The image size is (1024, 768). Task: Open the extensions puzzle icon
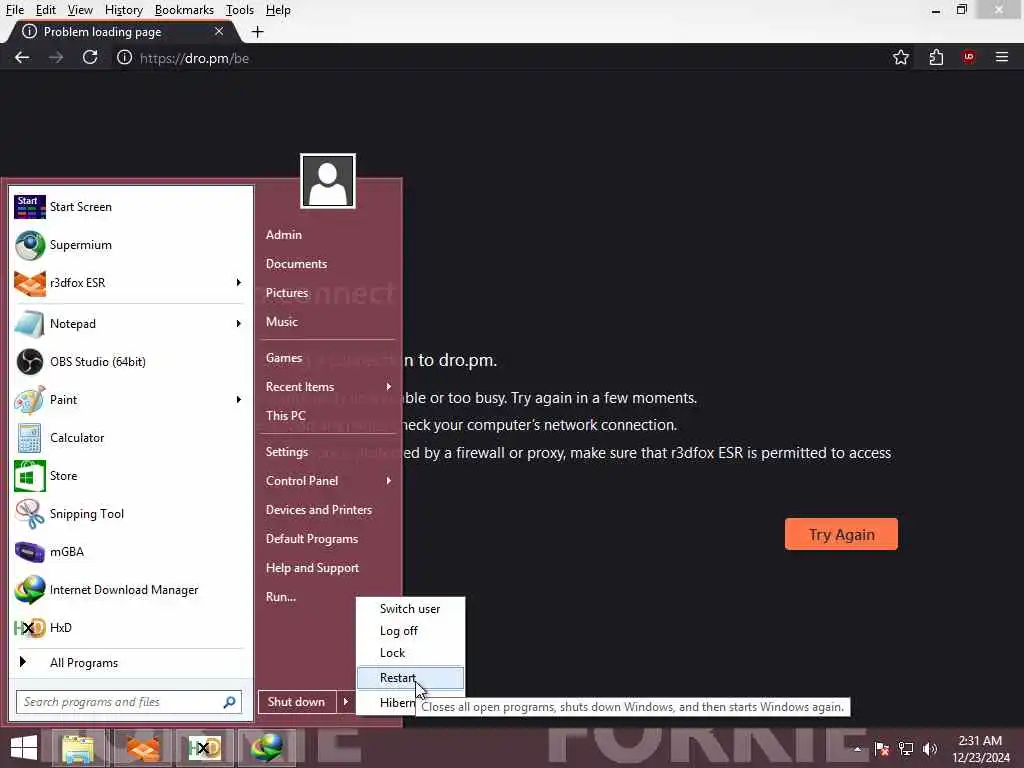coord(936,57)
